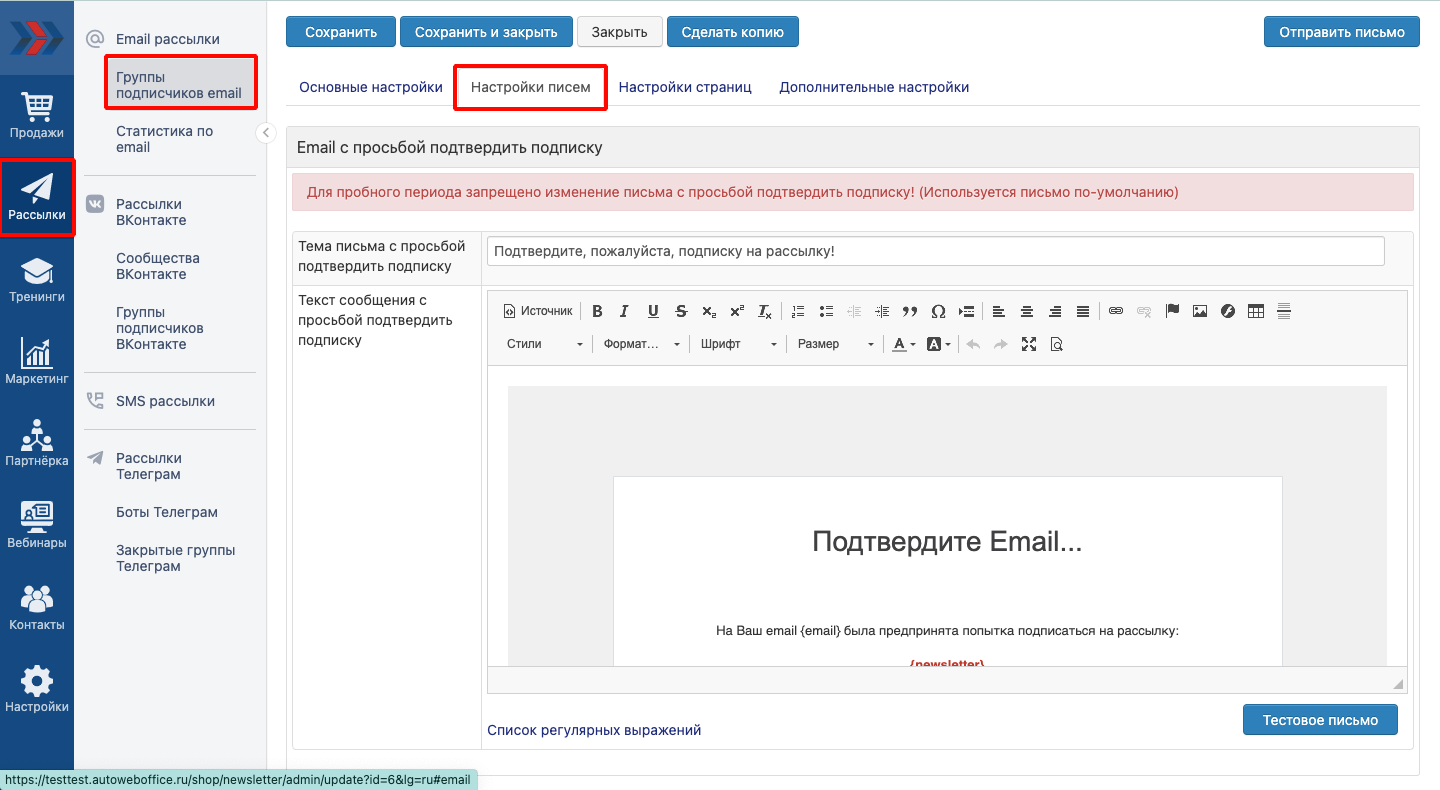Toggle Источник source view mode
Viewport: 1440px width, 790px height.
(538, 311)
